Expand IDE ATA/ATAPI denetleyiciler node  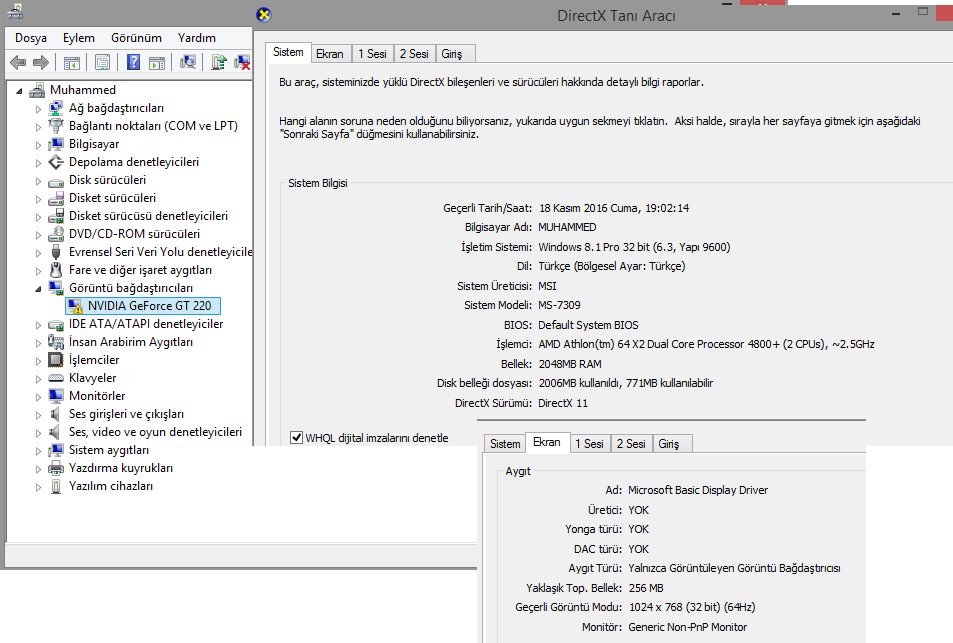tap(38, 325)
